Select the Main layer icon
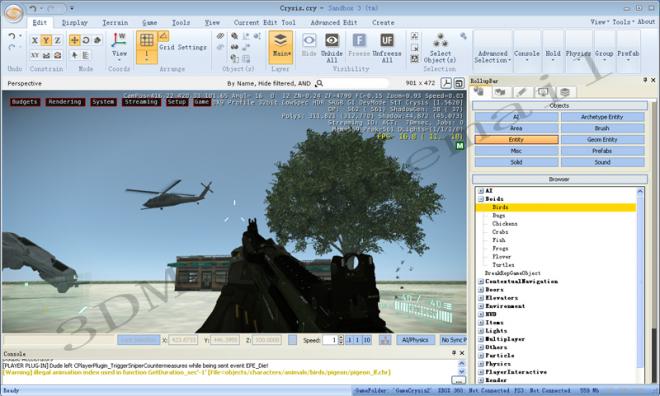This screenshot has width=660, height=396. click(280, 41)
